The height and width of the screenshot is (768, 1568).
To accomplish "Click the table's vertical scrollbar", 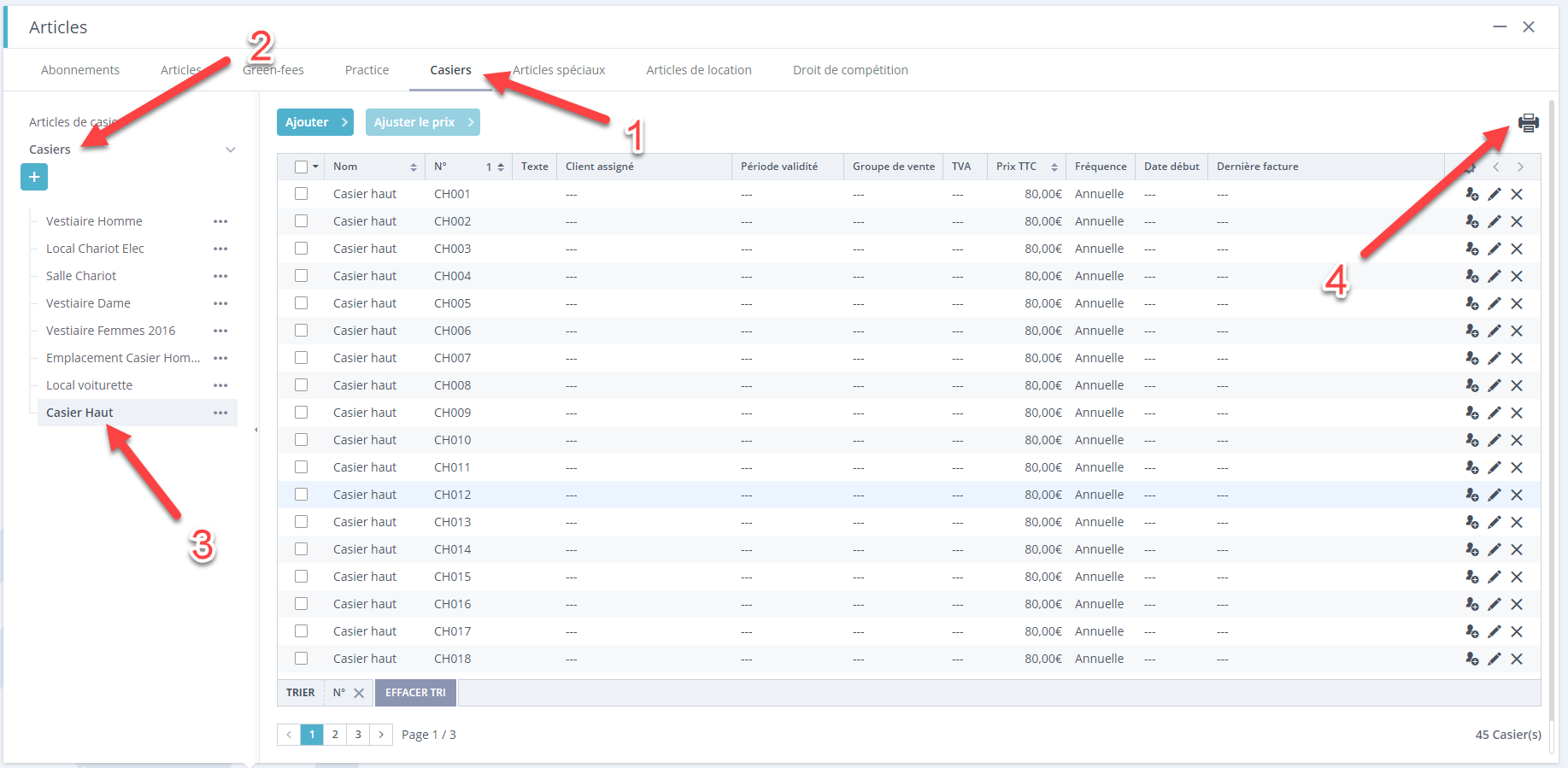I will pyautogui.click(x=1551, y=410).
